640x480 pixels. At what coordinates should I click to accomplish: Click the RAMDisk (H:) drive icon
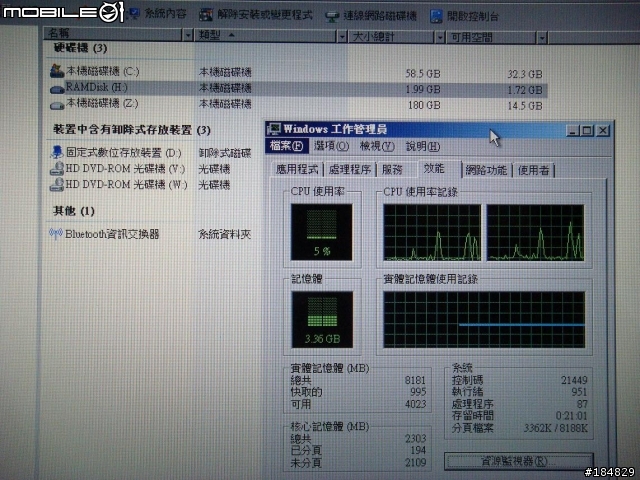[x=57, y=89]
